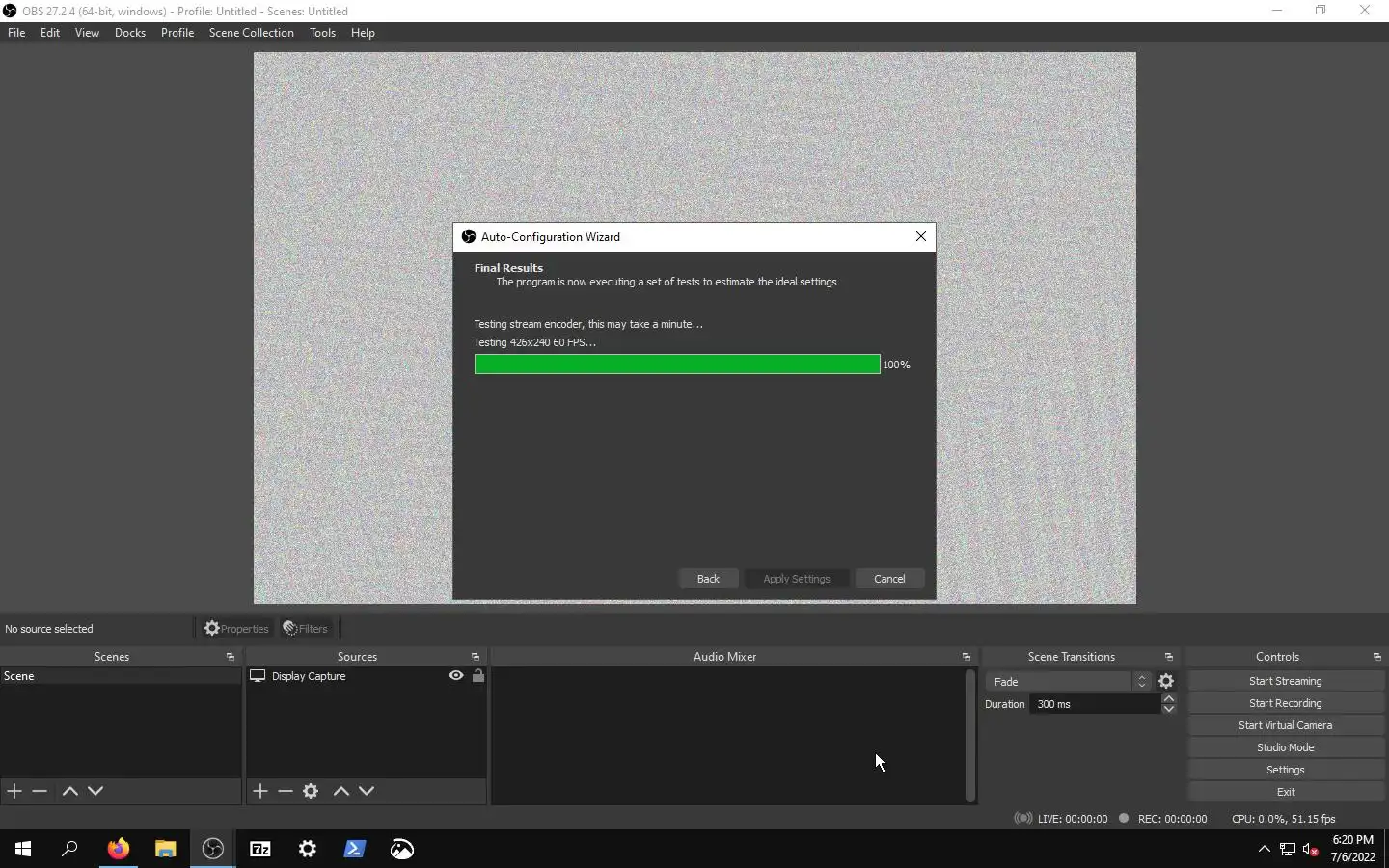The width and height of the screenshot is (1389, 868).
Task: Open PowerShell from the taskbar
Action: point(355,849)
